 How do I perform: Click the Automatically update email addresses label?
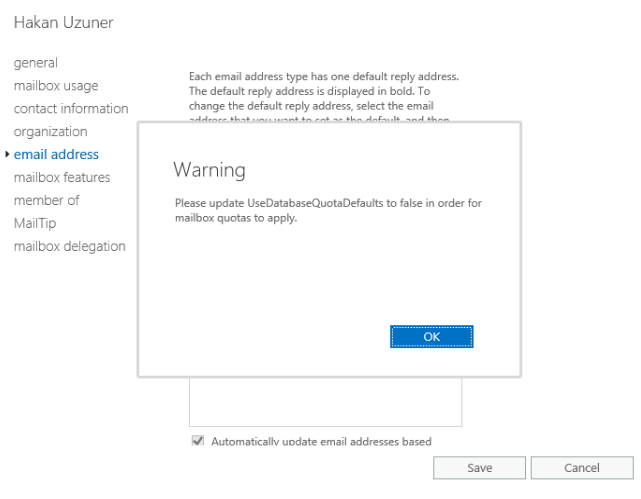(x=321, y=441)
